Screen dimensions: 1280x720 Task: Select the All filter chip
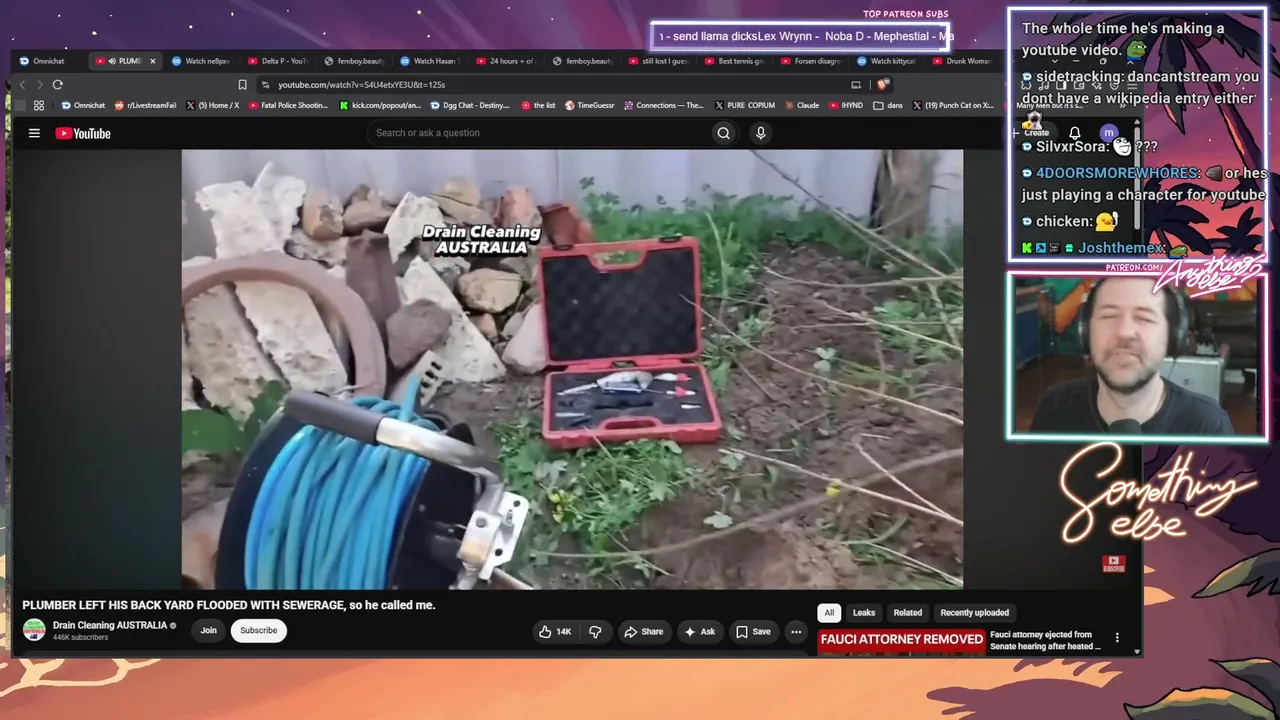click(829, 613)
